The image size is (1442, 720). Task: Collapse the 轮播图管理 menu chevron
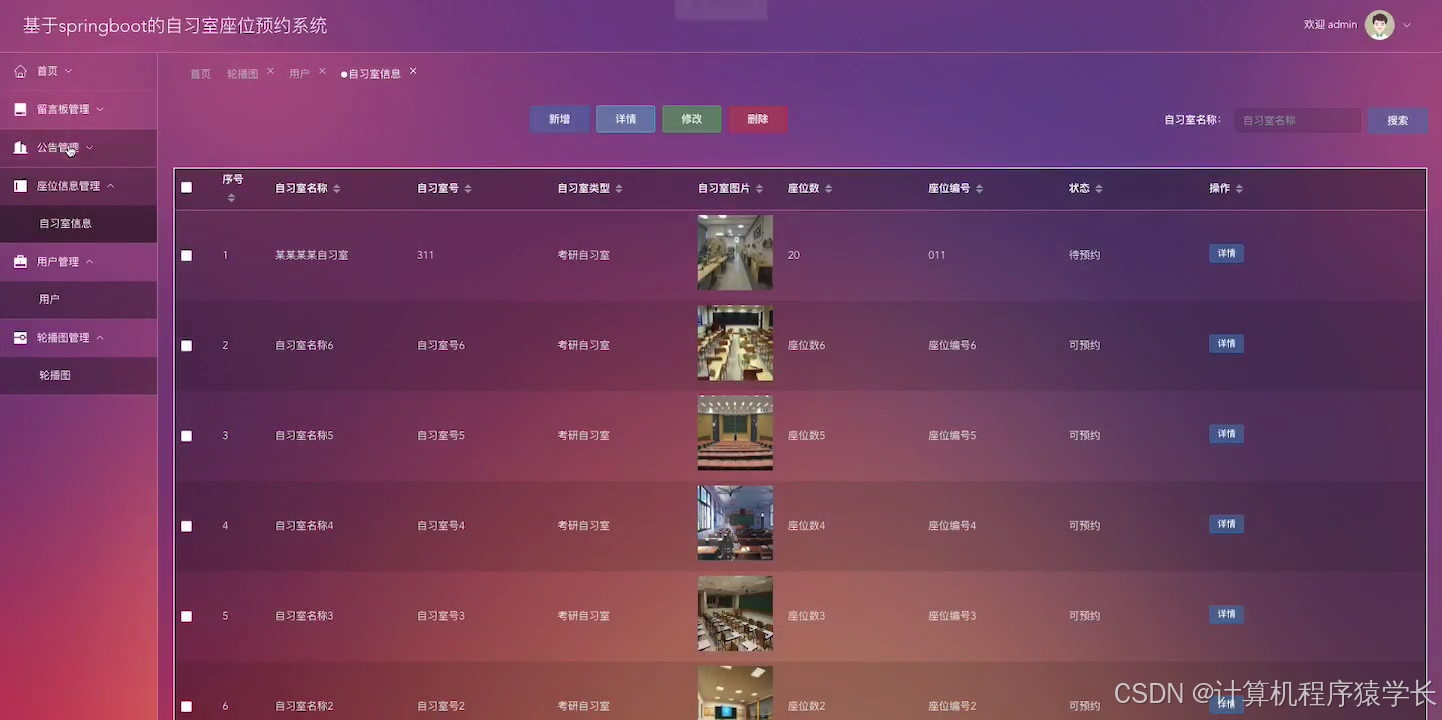pyautogui.click(x=99, y=338)
